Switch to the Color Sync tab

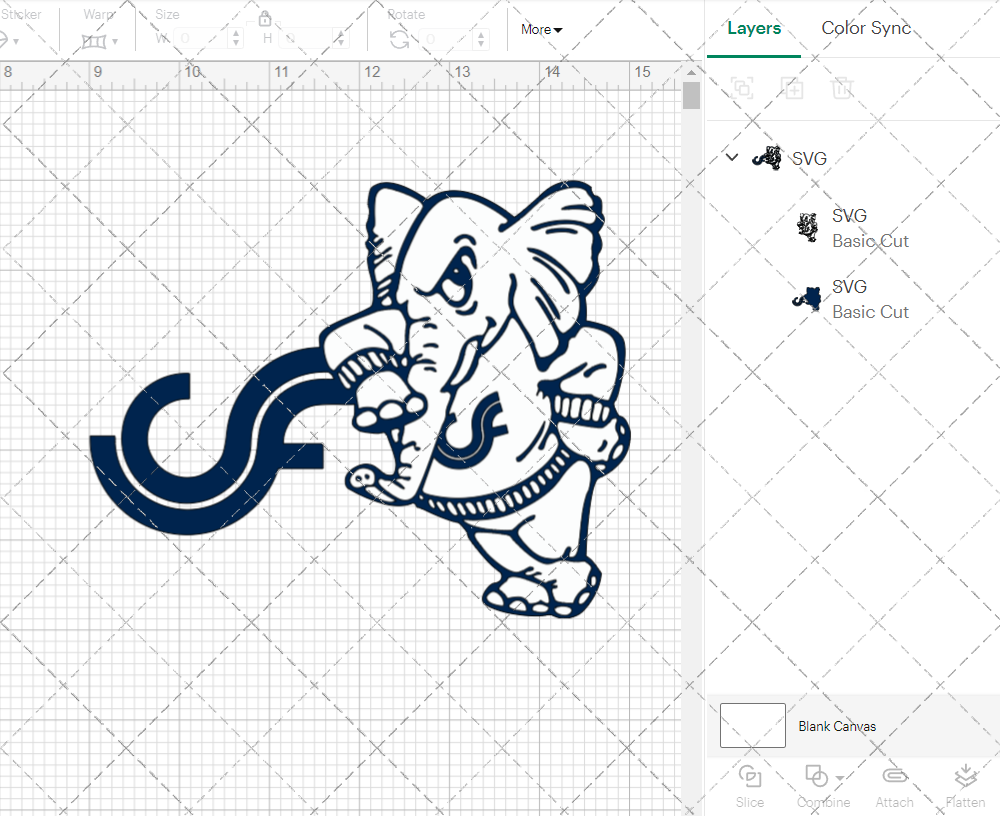tap(866, 28)
